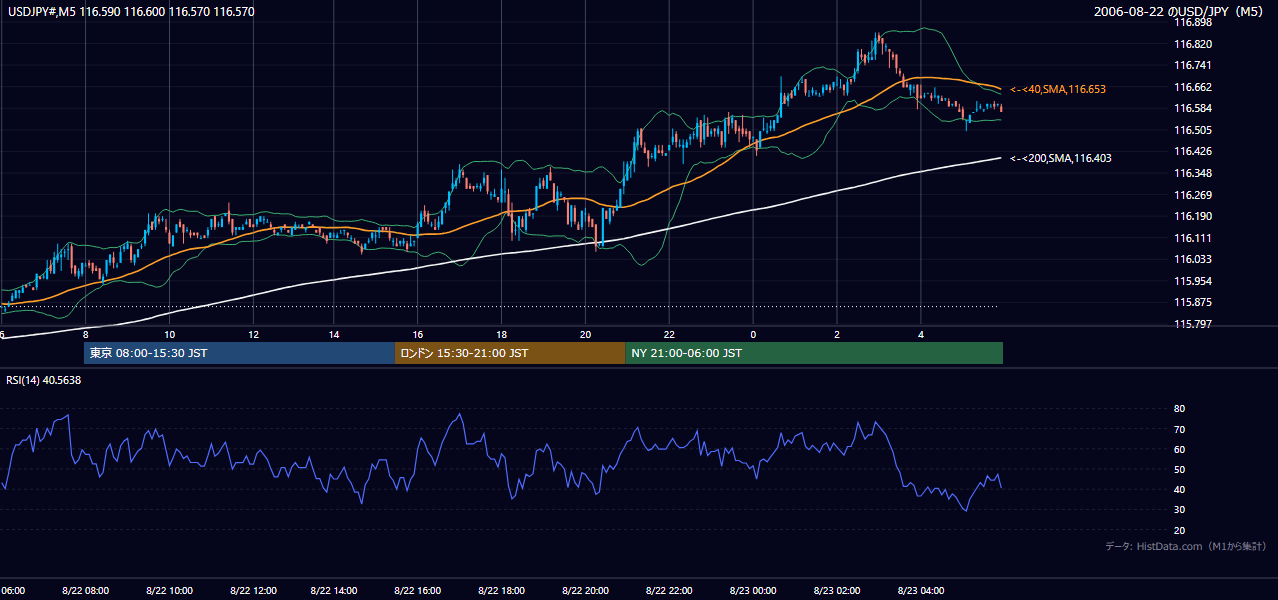Click hour tick "10" under price chart
This screenshot has height=600, width=1278.
coord(169,335)
